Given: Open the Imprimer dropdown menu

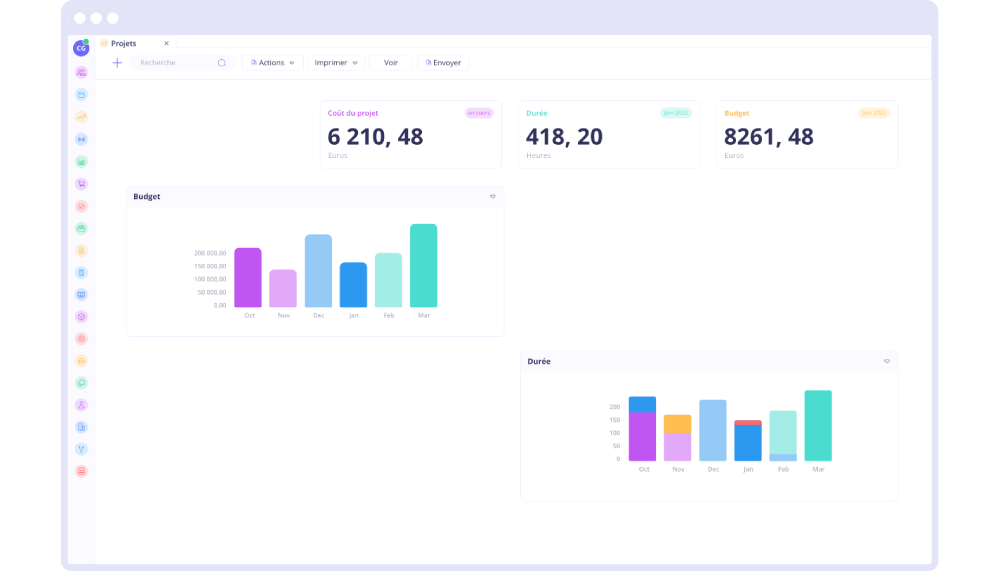Looking at the screenshot, I should 335,63.
